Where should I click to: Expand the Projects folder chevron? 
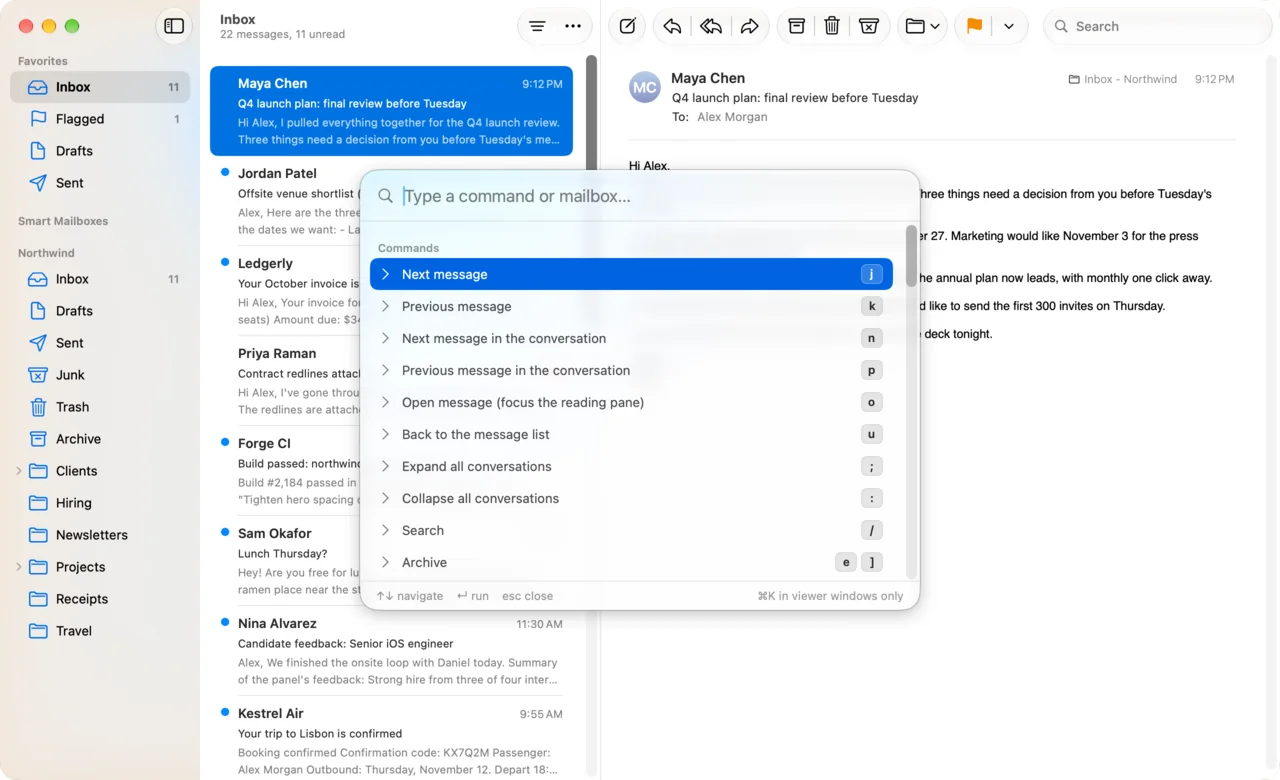18,567
